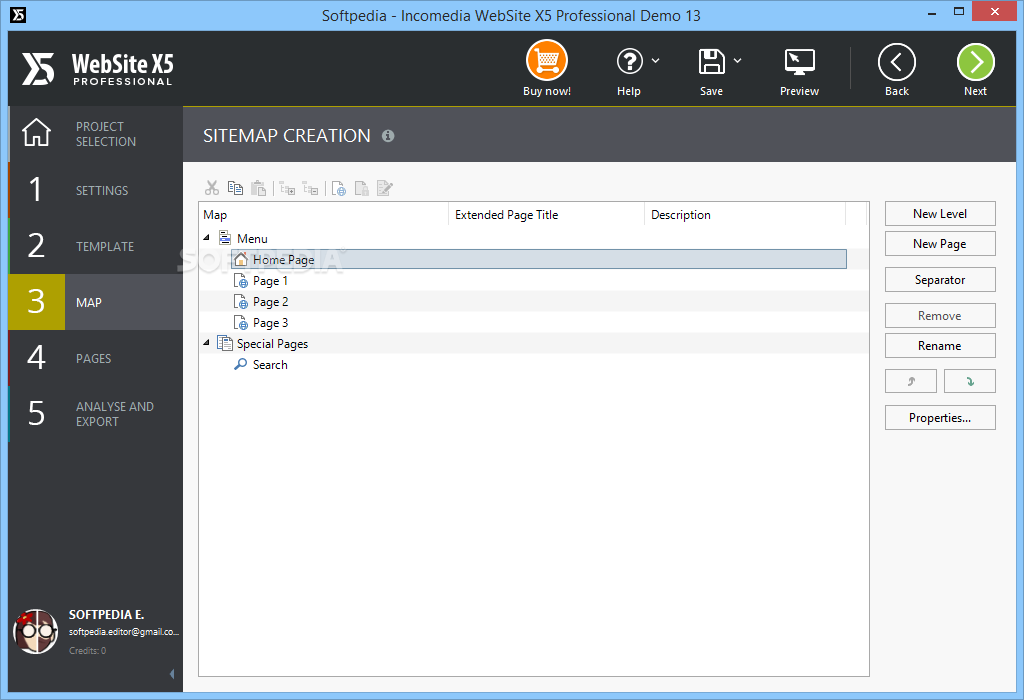Save the project with the floppy disk icon

711,61
